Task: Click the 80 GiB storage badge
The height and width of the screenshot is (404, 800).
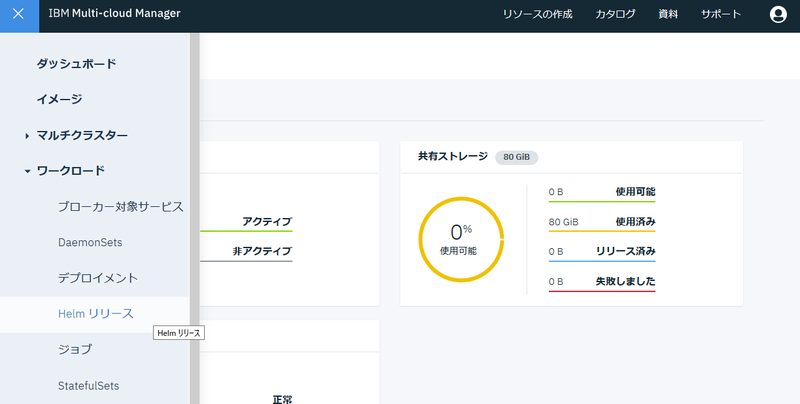Action: tap(516, 157)
